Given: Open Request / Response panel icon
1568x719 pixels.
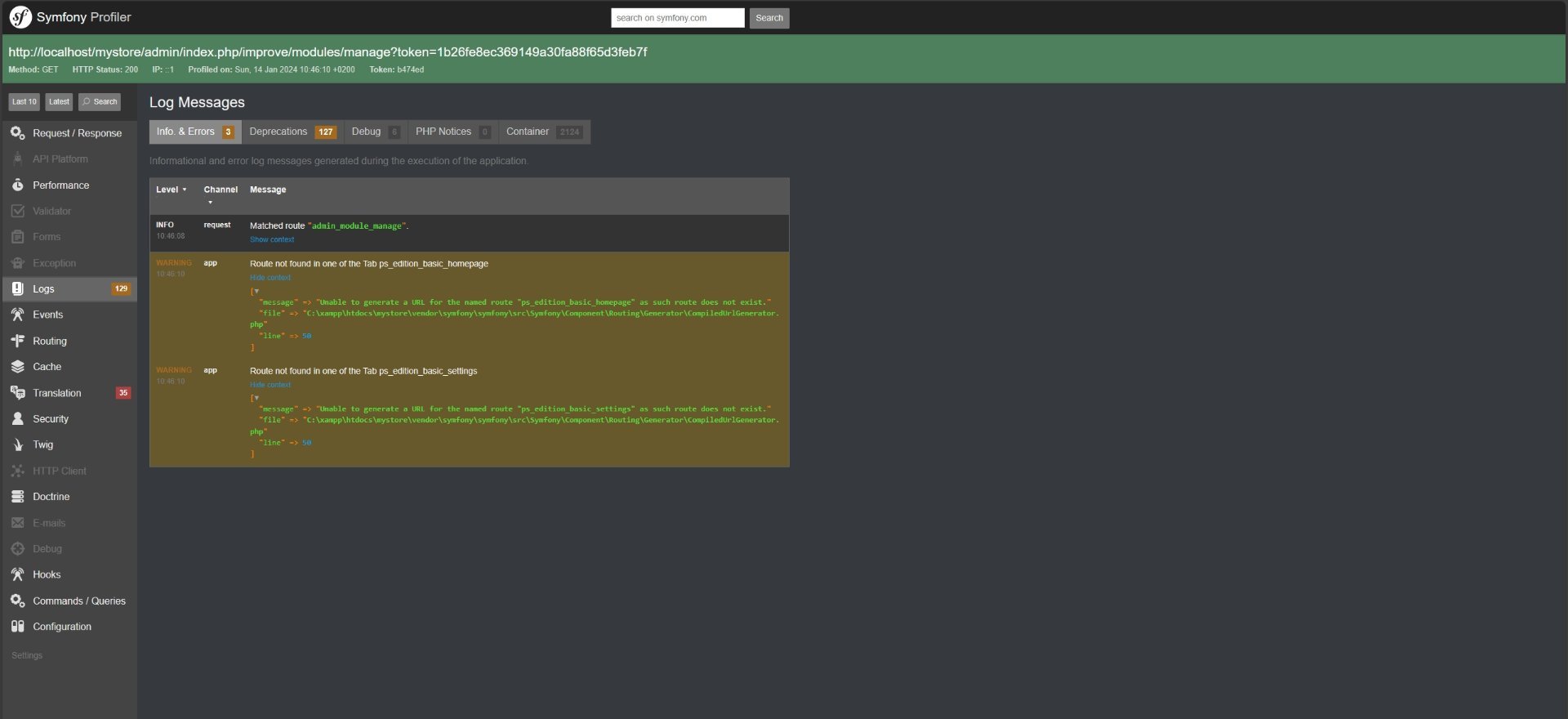Looking at the screenshot, I should [17, 133].
